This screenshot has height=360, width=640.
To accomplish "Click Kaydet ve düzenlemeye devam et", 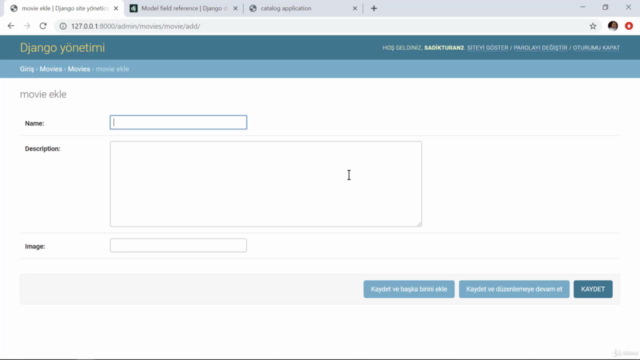I will tap(514, 289).
